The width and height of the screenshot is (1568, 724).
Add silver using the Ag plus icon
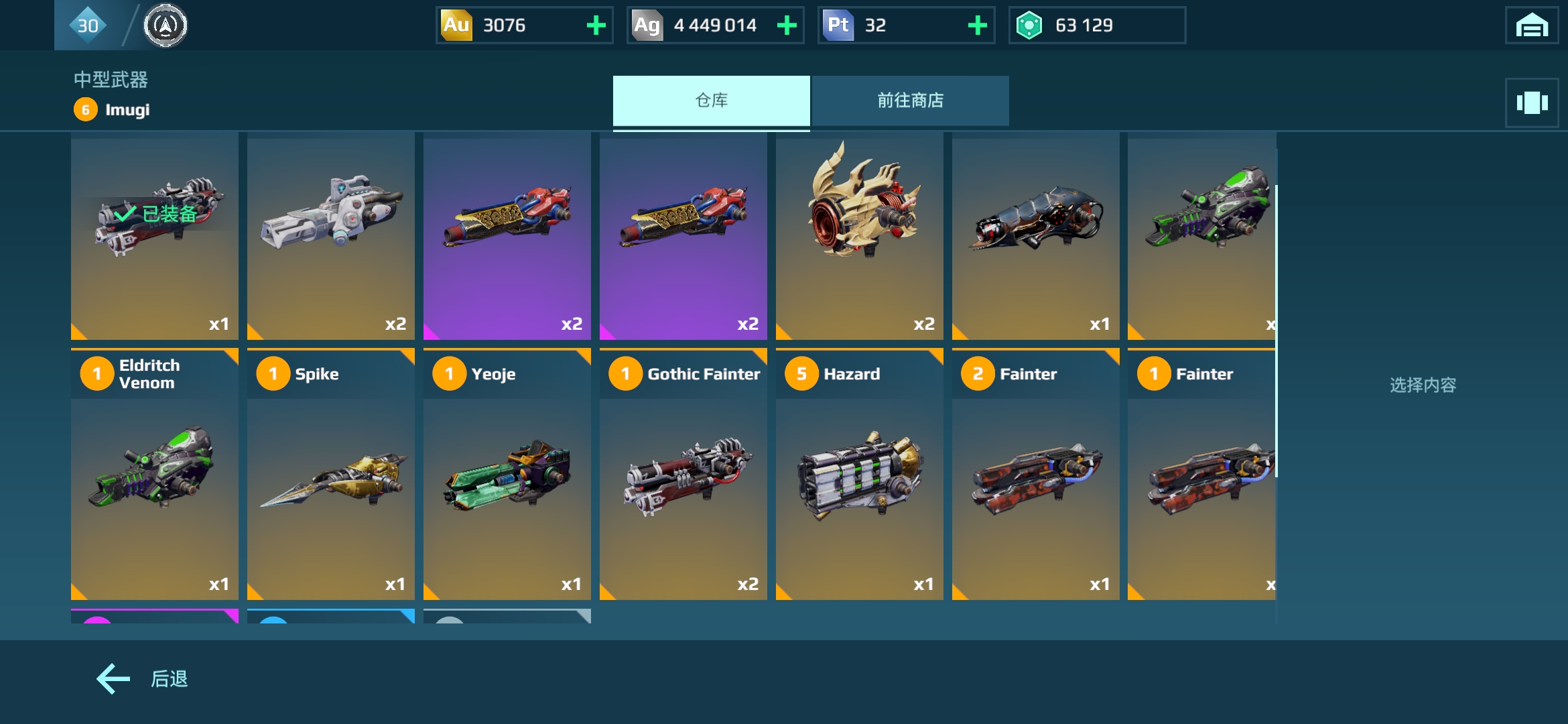(x=787, y=25)
